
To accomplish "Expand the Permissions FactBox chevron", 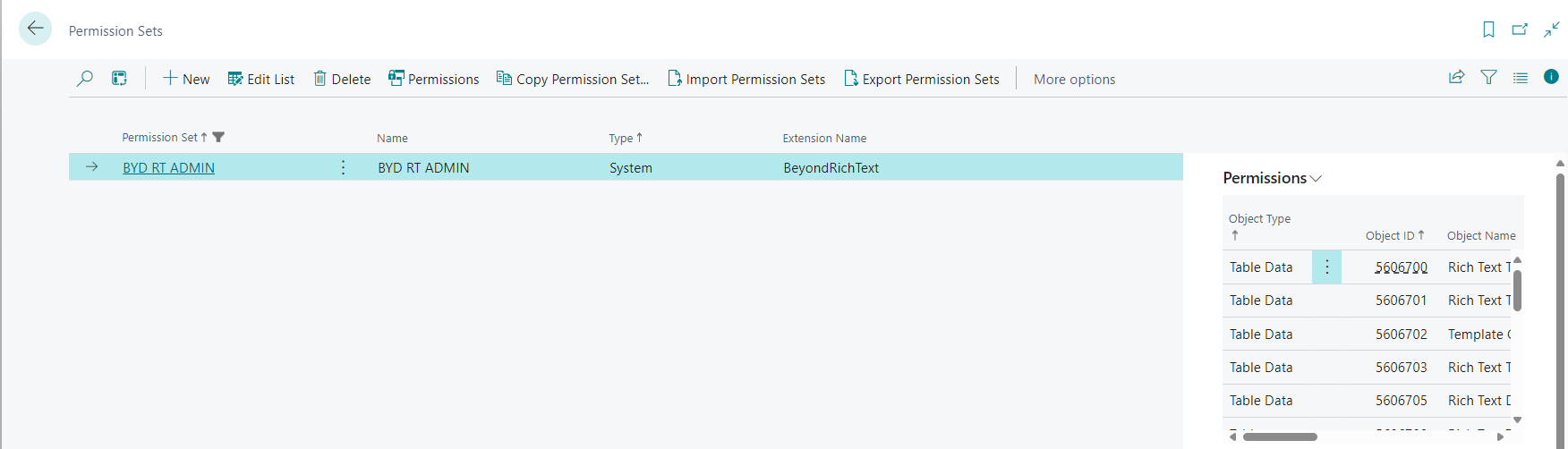I will pyautogui.click(x=1316, y=179).
